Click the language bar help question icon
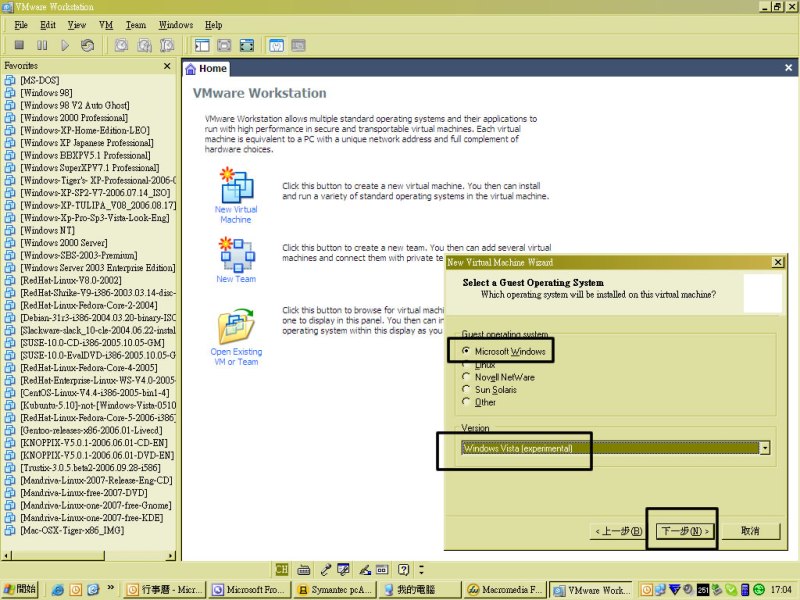 (x=403, y=569)
